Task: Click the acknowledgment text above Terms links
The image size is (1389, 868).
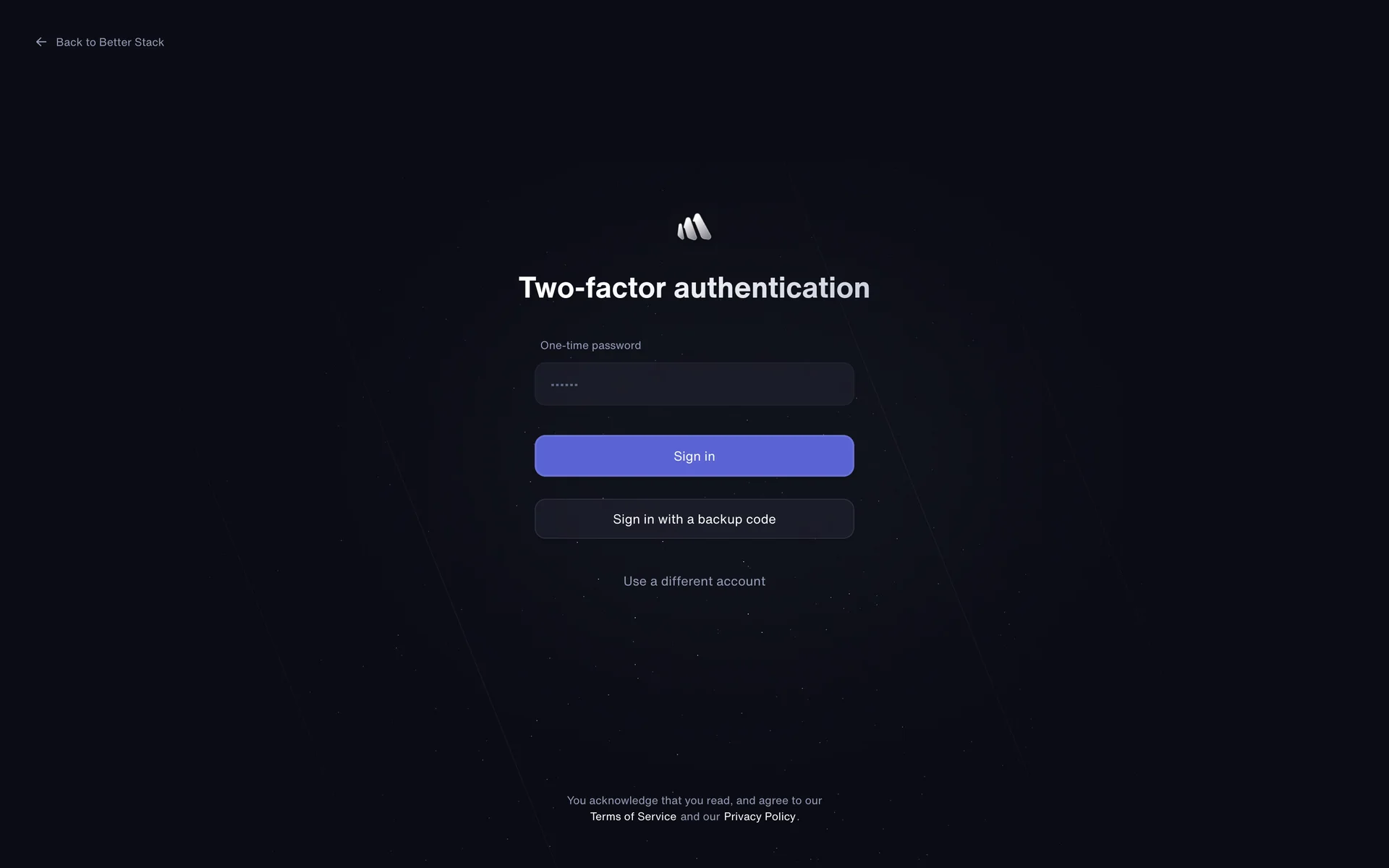Action: click(694, 800)
